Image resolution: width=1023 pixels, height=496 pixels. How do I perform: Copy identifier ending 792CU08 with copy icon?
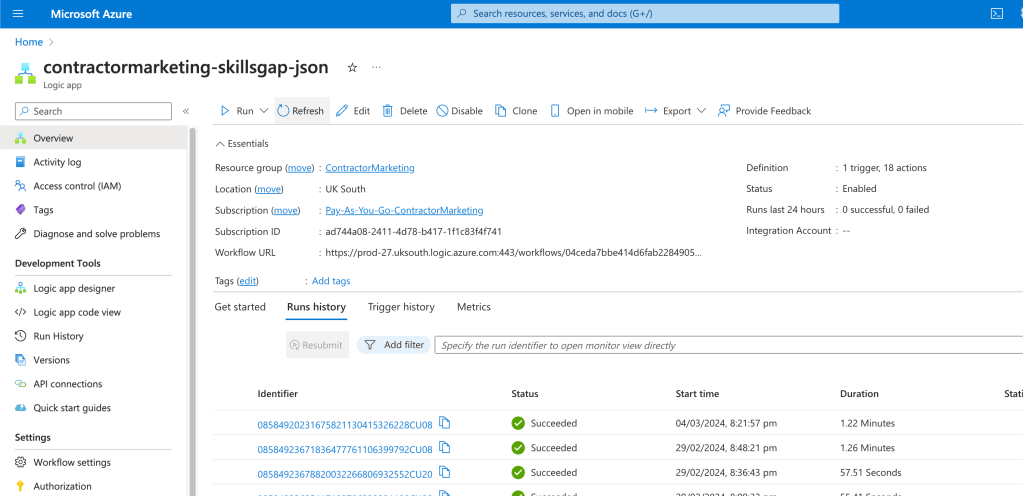tap(445, 447)
